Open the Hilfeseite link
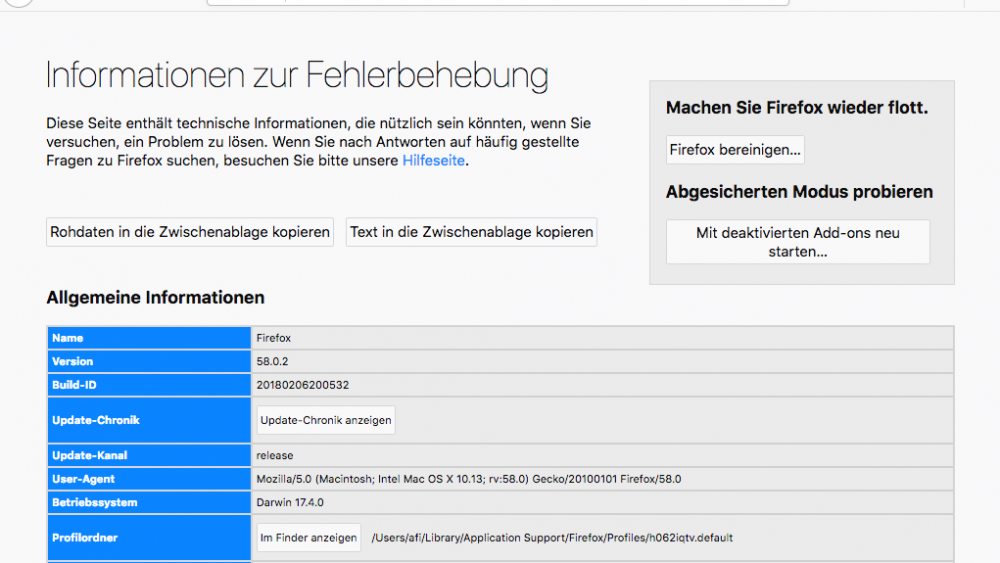Viewport: 1000px width, 563px height. tap(433, 161)
